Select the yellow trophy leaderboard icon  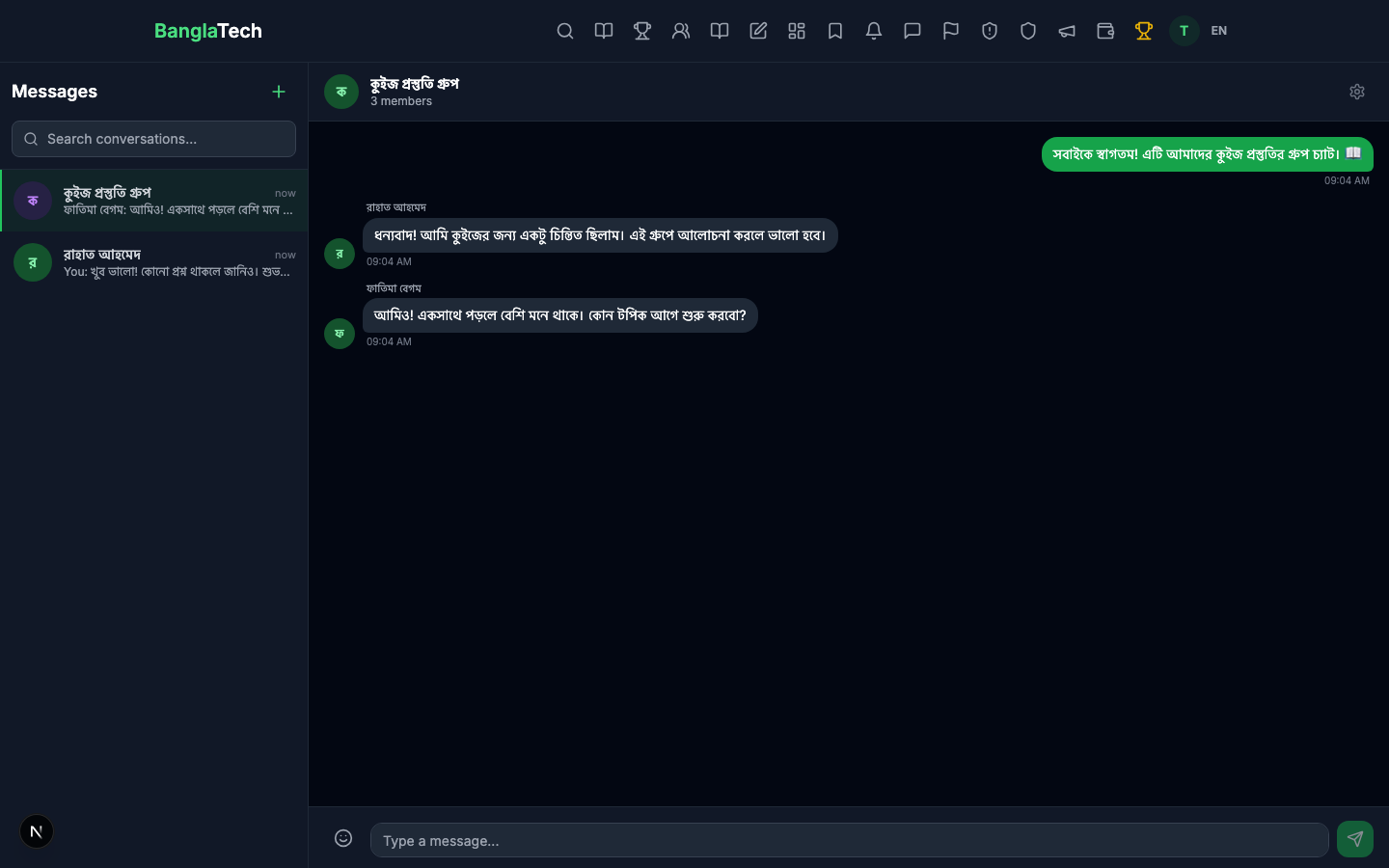(1144, 31)
